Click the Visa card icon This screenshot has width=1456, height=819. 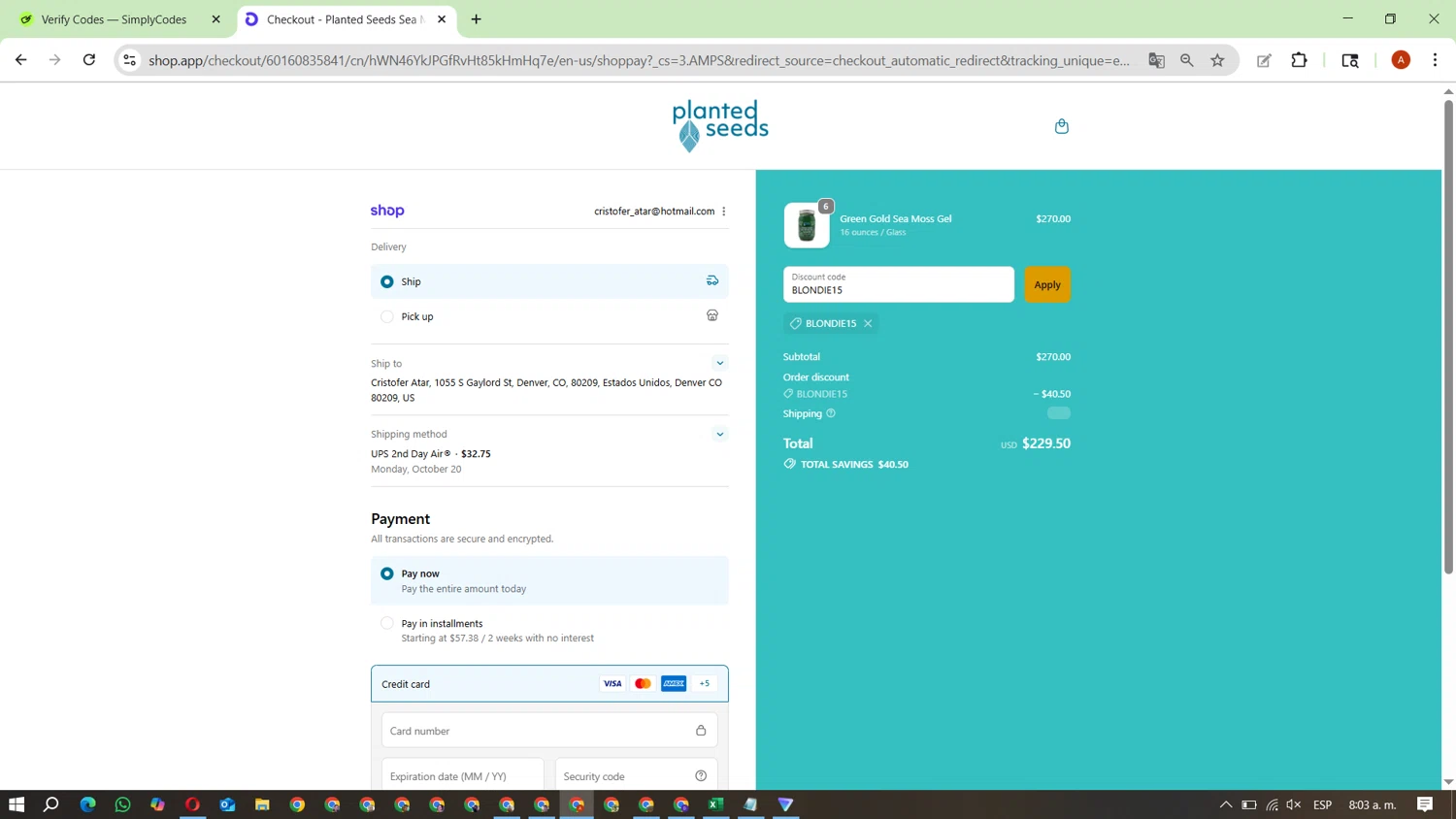pos(612,683)
